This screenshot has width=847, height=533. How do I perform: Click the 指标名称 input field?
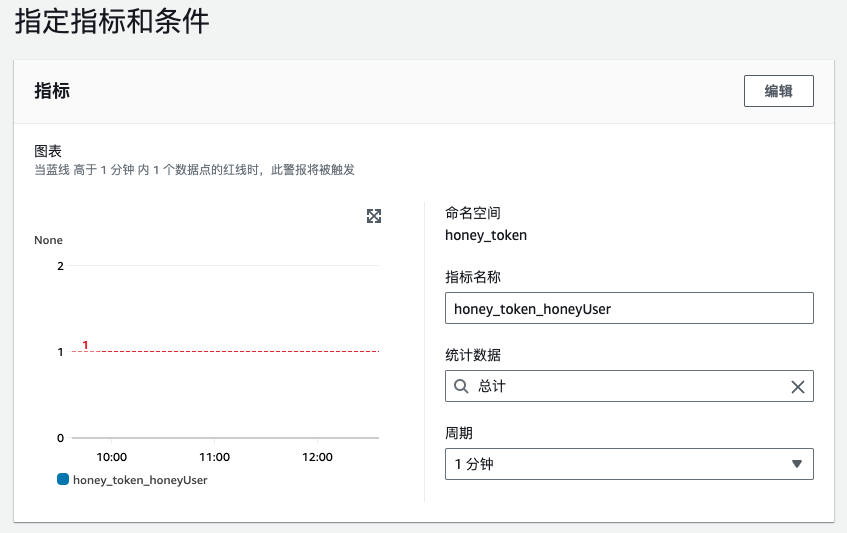[x=628, y=309]
